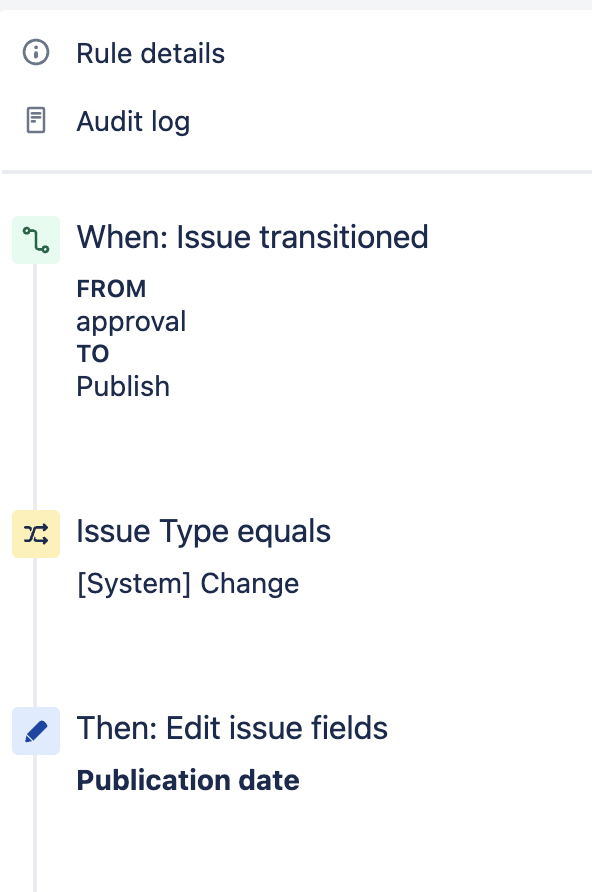
Task: Click the Audit log document icon
Action: (36, 120)
